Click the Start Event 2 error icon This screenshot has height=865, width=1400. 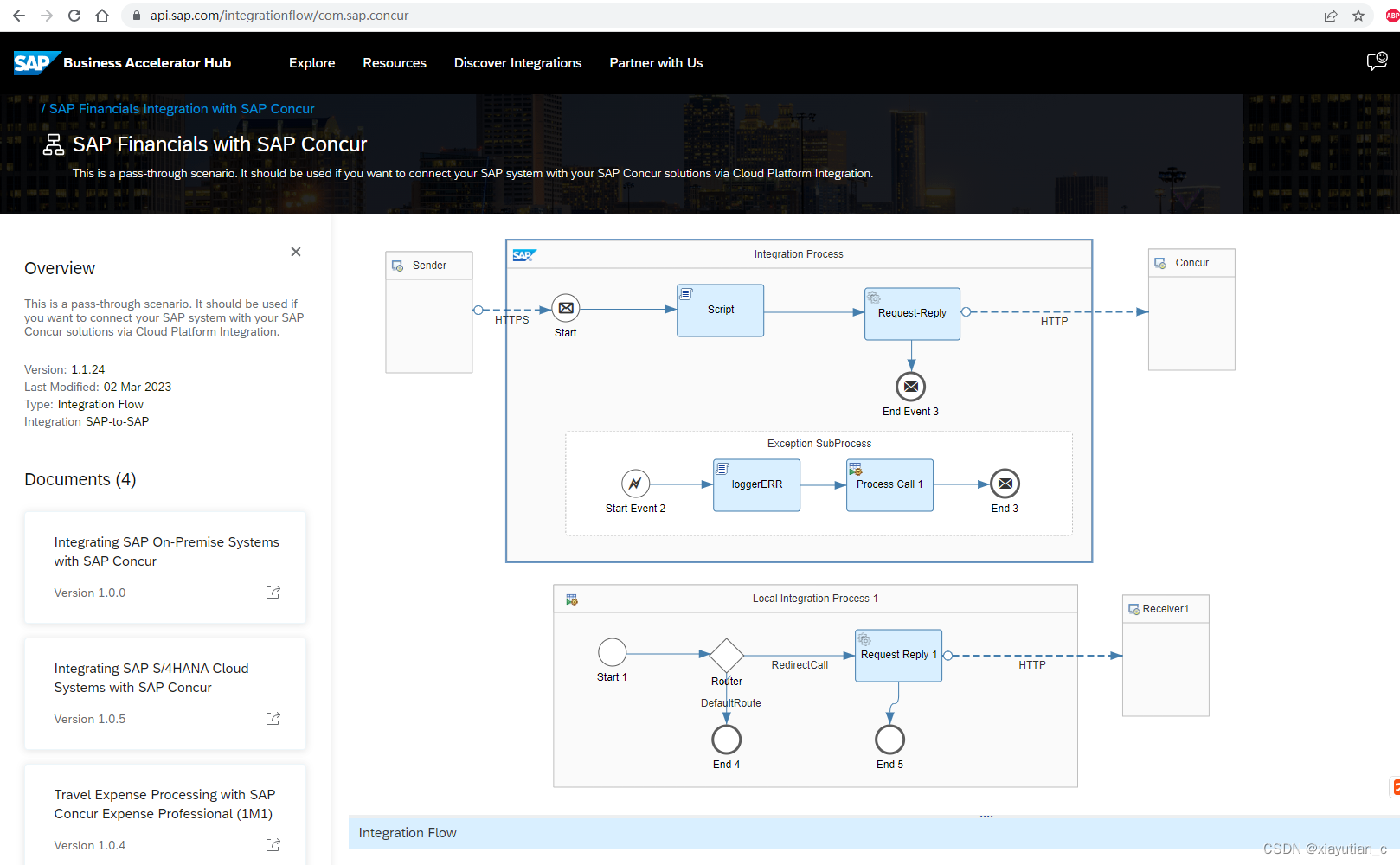click(x=635, y=484)
